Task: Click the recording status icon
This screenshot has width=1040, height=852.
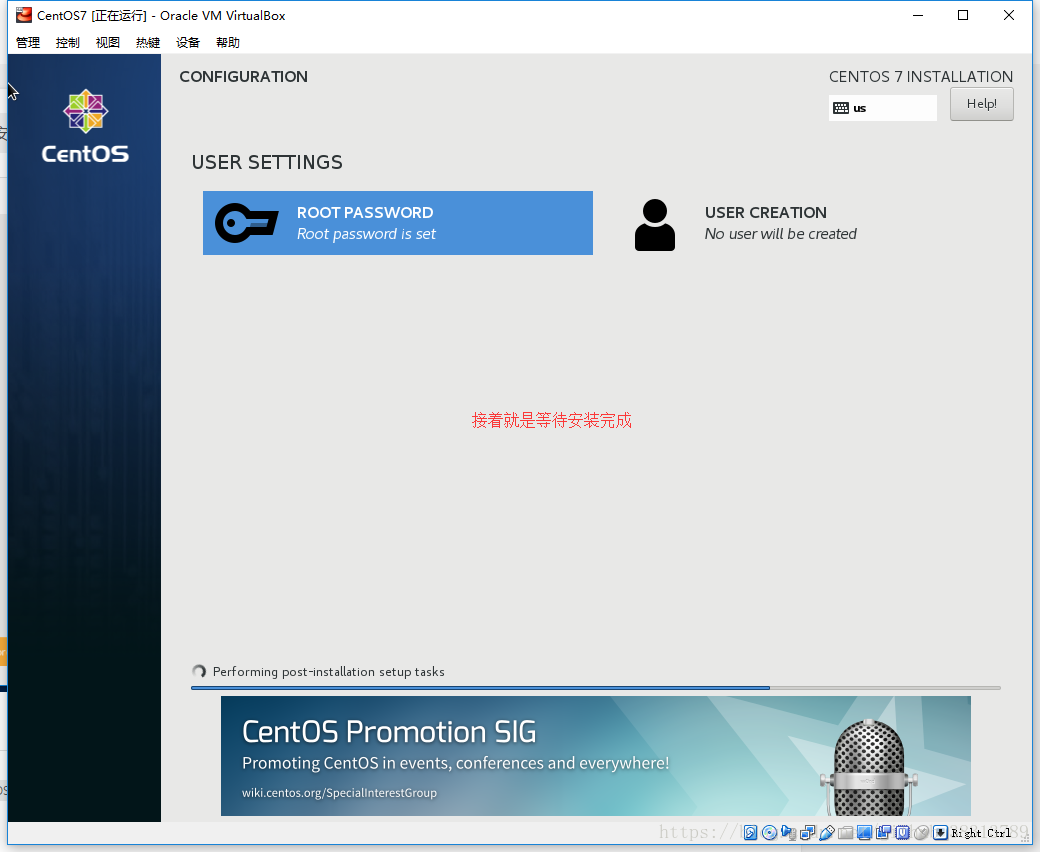Action: coord(883,832)
